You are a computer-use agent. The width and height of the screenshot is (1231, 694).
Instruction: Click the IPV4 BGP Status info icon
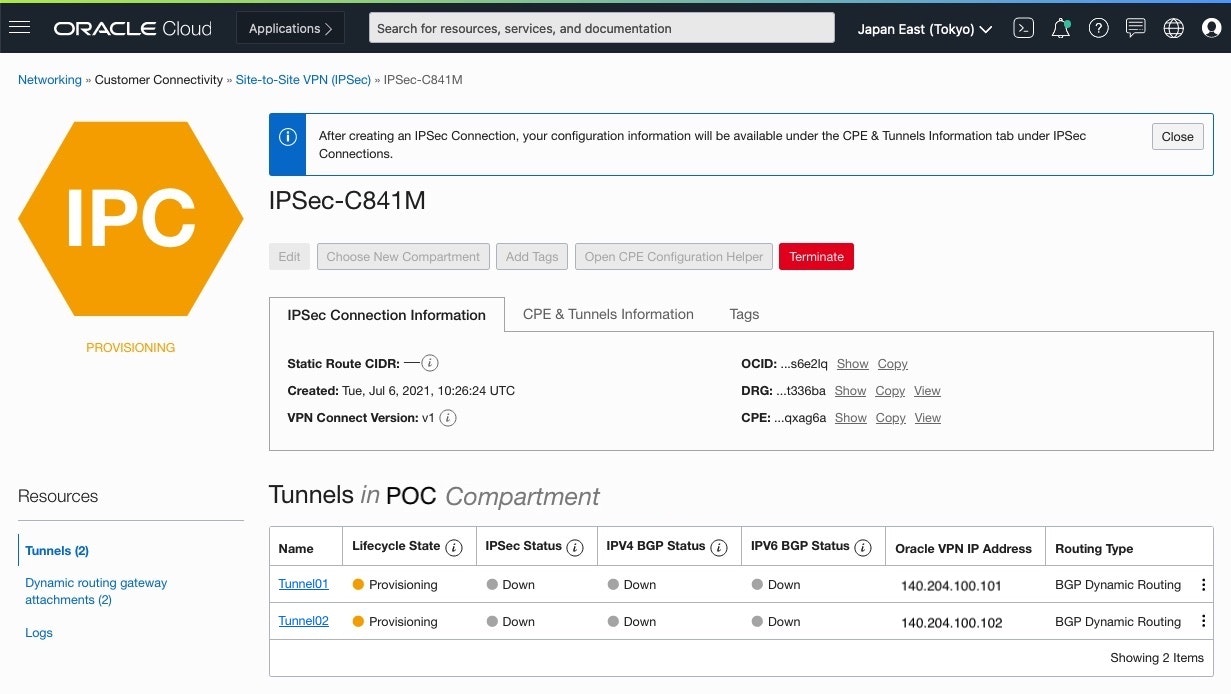click(719, 547)
